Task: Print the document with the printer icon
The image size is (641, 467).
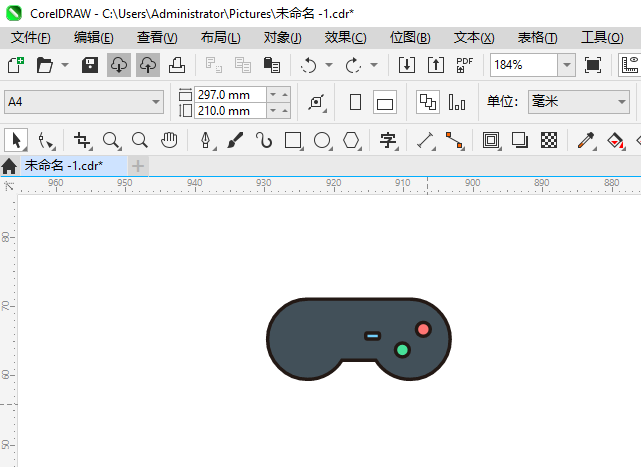Action: pyautogui.click(x=177, y=65)
